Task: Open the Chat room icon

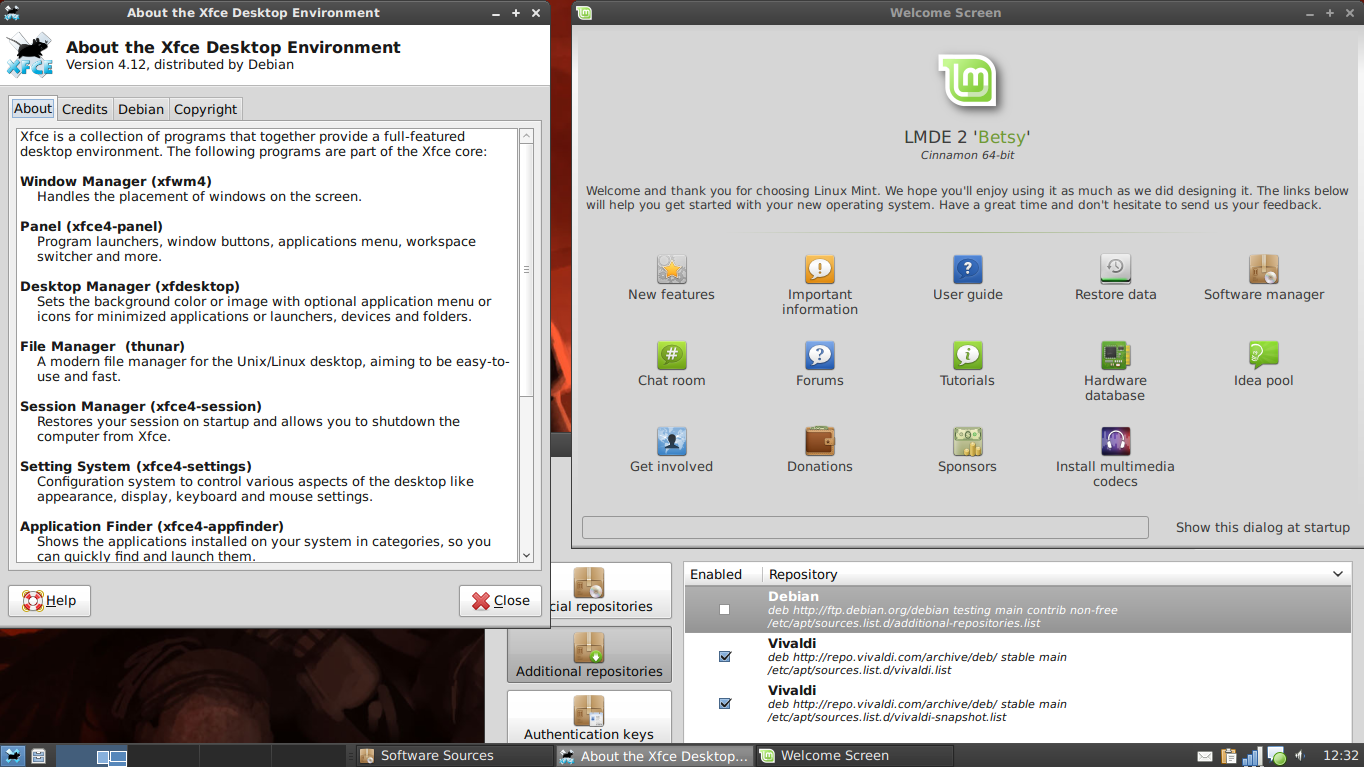Action: [x=671, y=355]
